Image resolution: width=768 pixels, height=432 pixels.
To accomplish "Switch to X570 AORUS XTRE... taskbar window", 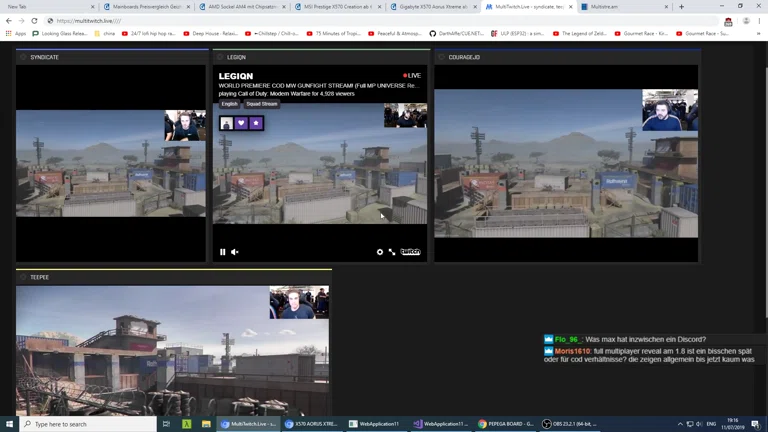I will 312,424.
